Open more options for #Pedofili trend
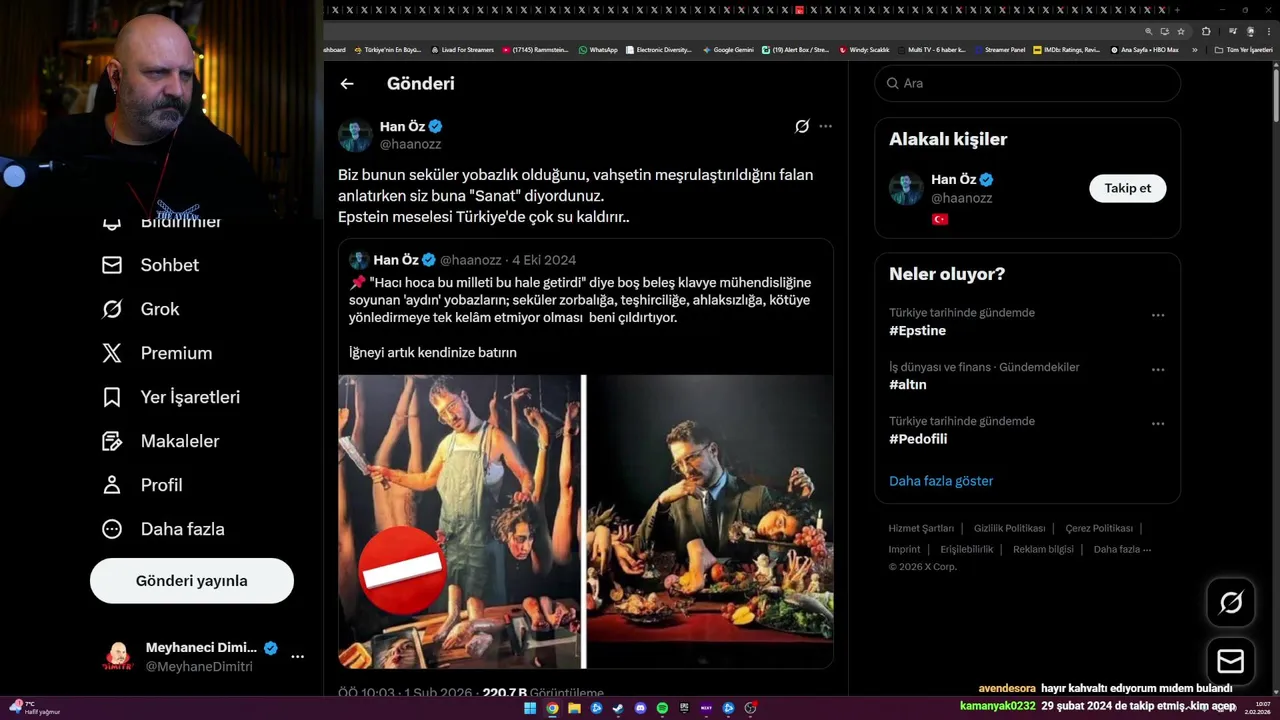 click(1158, 423)
